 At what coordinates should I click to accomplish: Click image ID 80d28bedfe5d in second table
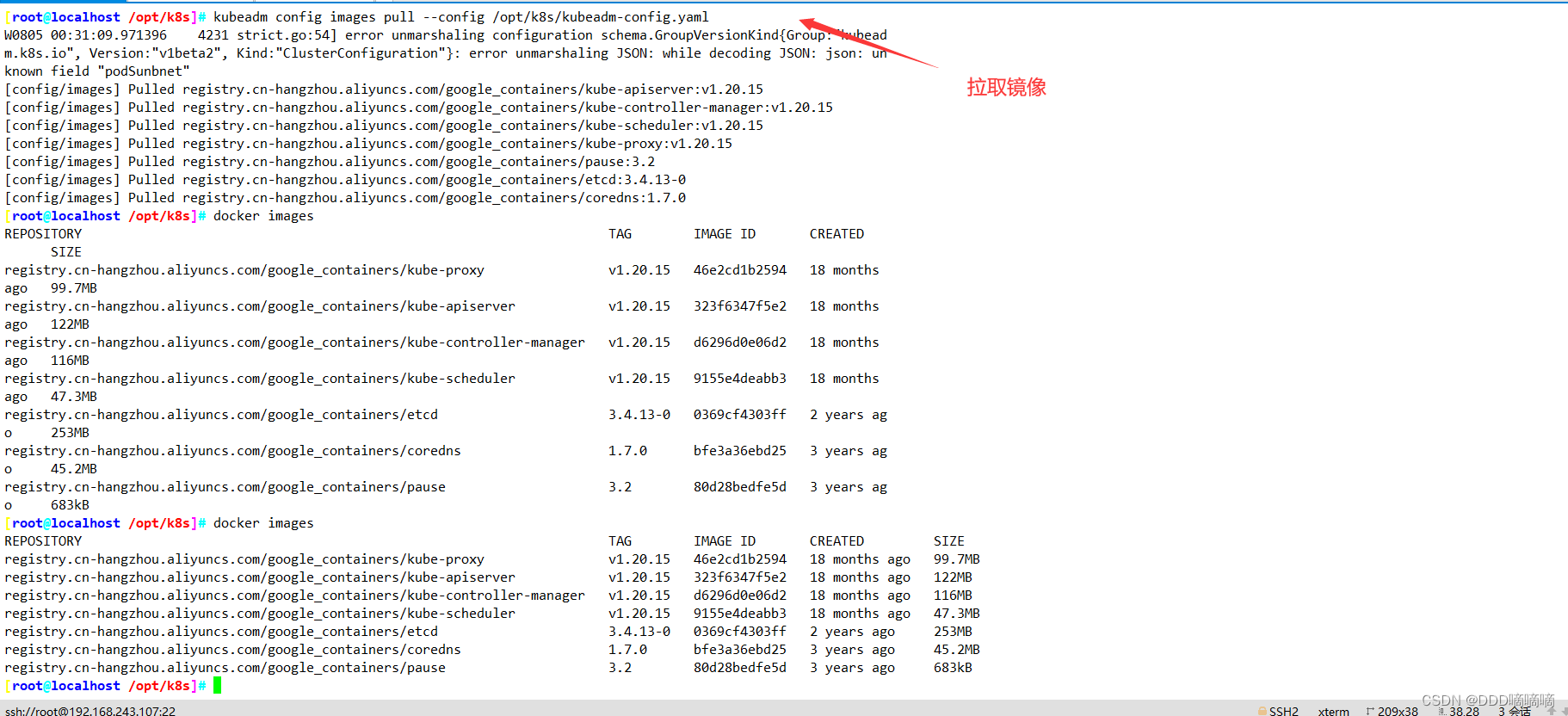(x=740, y=667)
